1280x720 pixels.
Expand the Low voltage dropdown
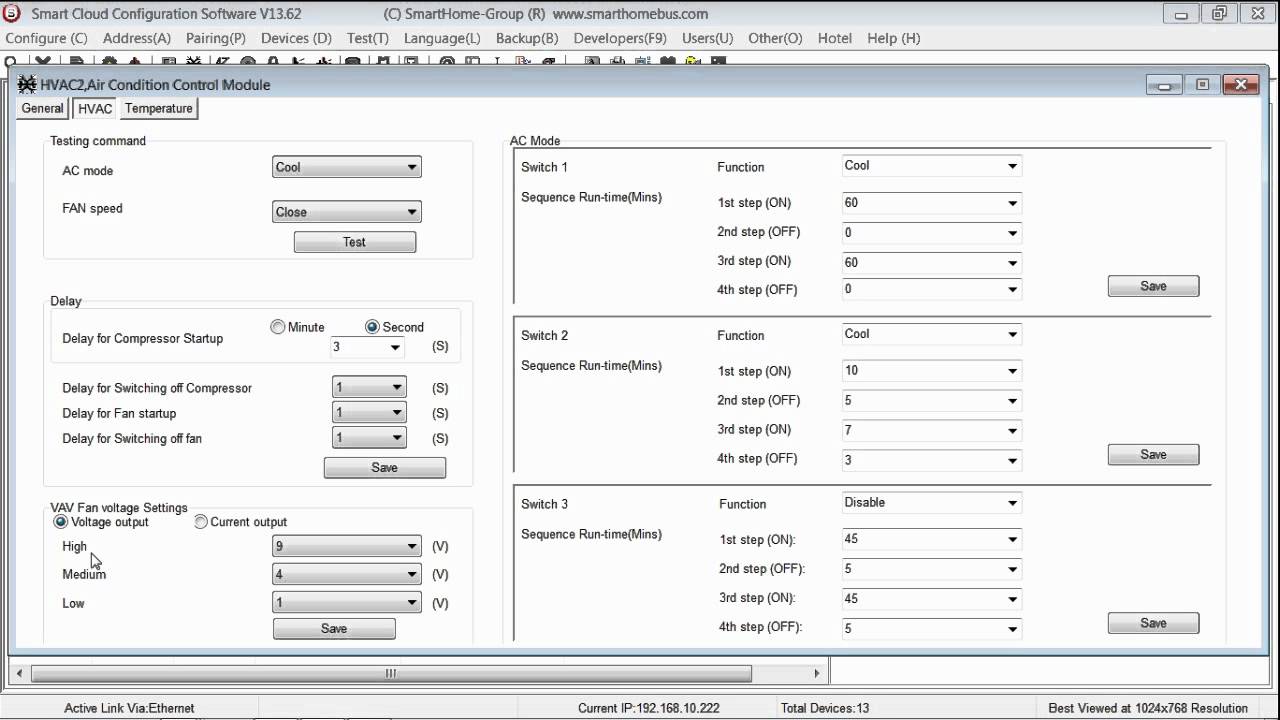pyautogui.click(x=346, y=603)
